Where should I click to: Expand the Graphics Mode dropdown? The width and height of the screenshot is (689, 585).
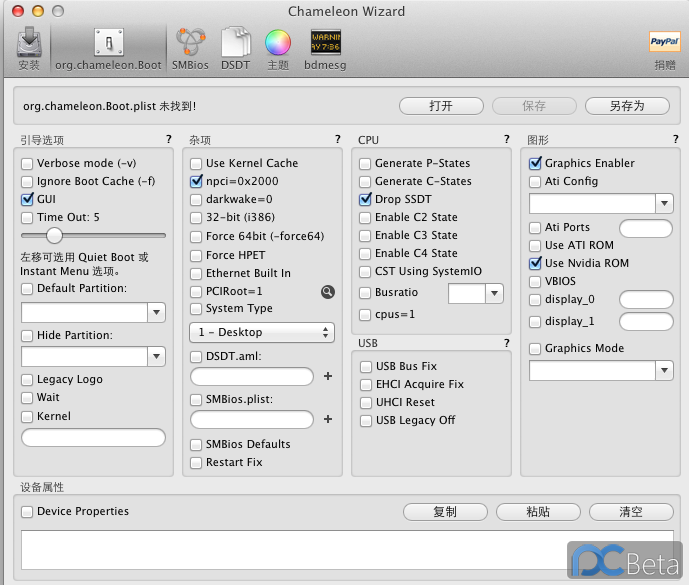pos(664,370)
